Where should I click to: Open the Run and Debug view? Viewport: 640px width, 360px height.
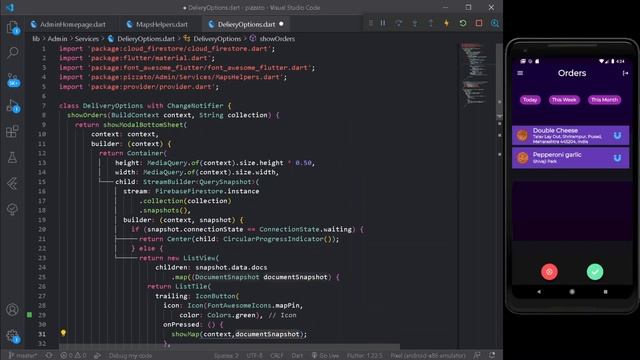(x=13, y=106)
